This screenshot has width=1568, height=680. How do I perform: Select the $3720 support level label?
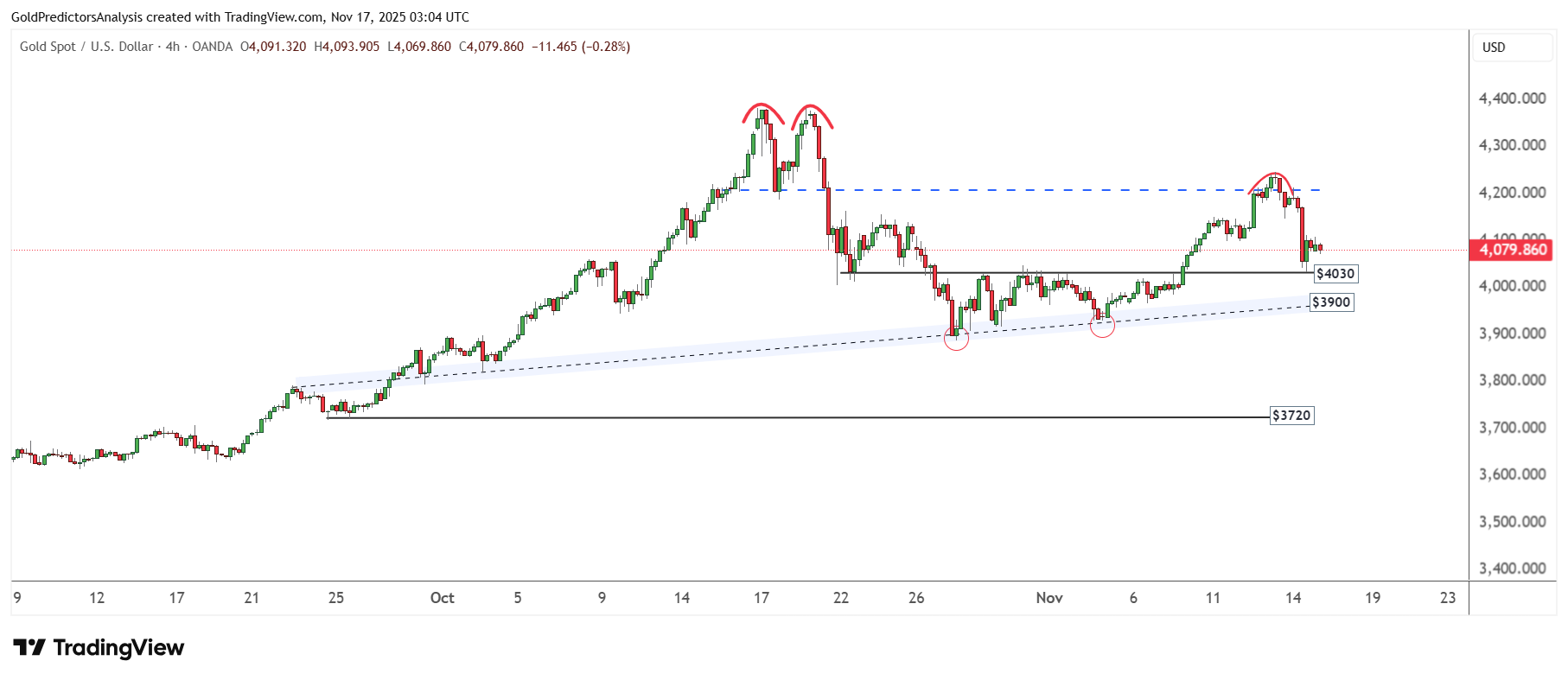(x=1291, y=416)
